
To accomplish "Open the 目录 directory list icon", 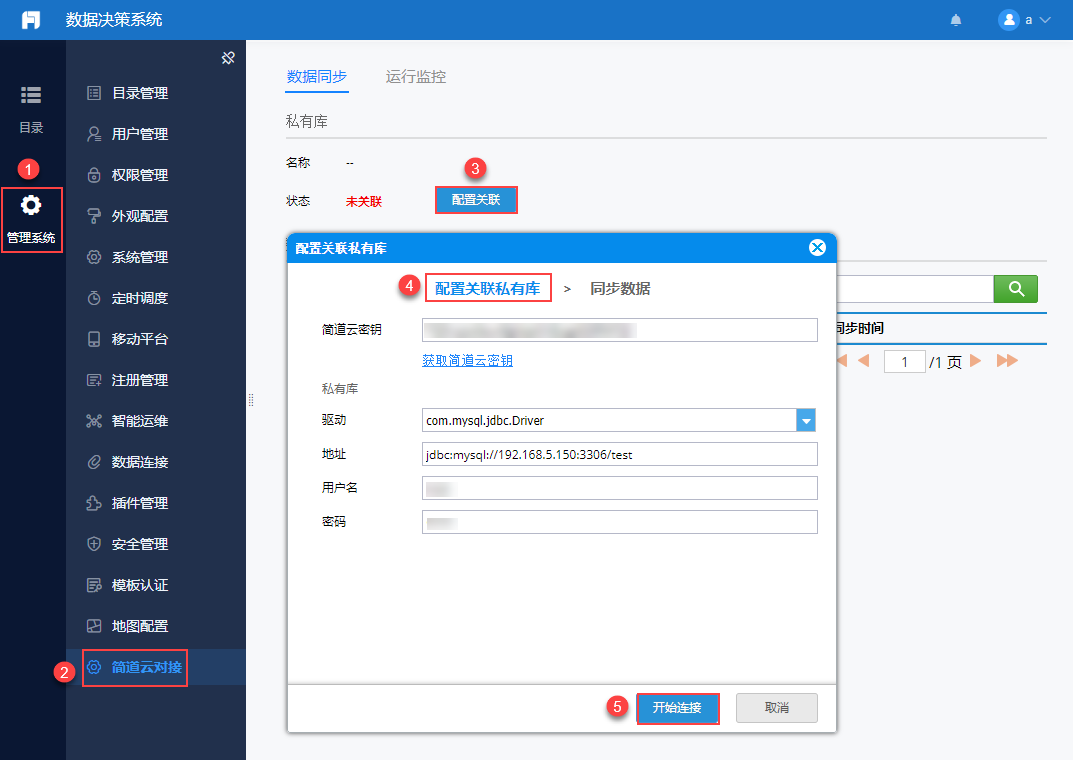I will tap(31, 95).
